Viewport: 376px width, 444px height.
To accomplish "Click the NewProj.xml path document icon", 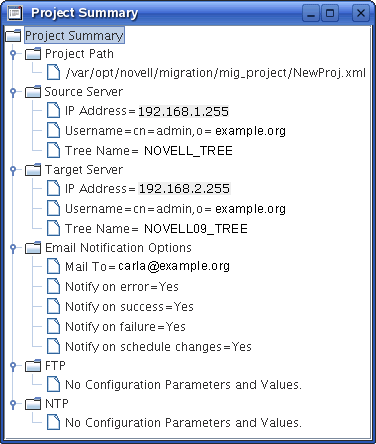I will (53, 73).
